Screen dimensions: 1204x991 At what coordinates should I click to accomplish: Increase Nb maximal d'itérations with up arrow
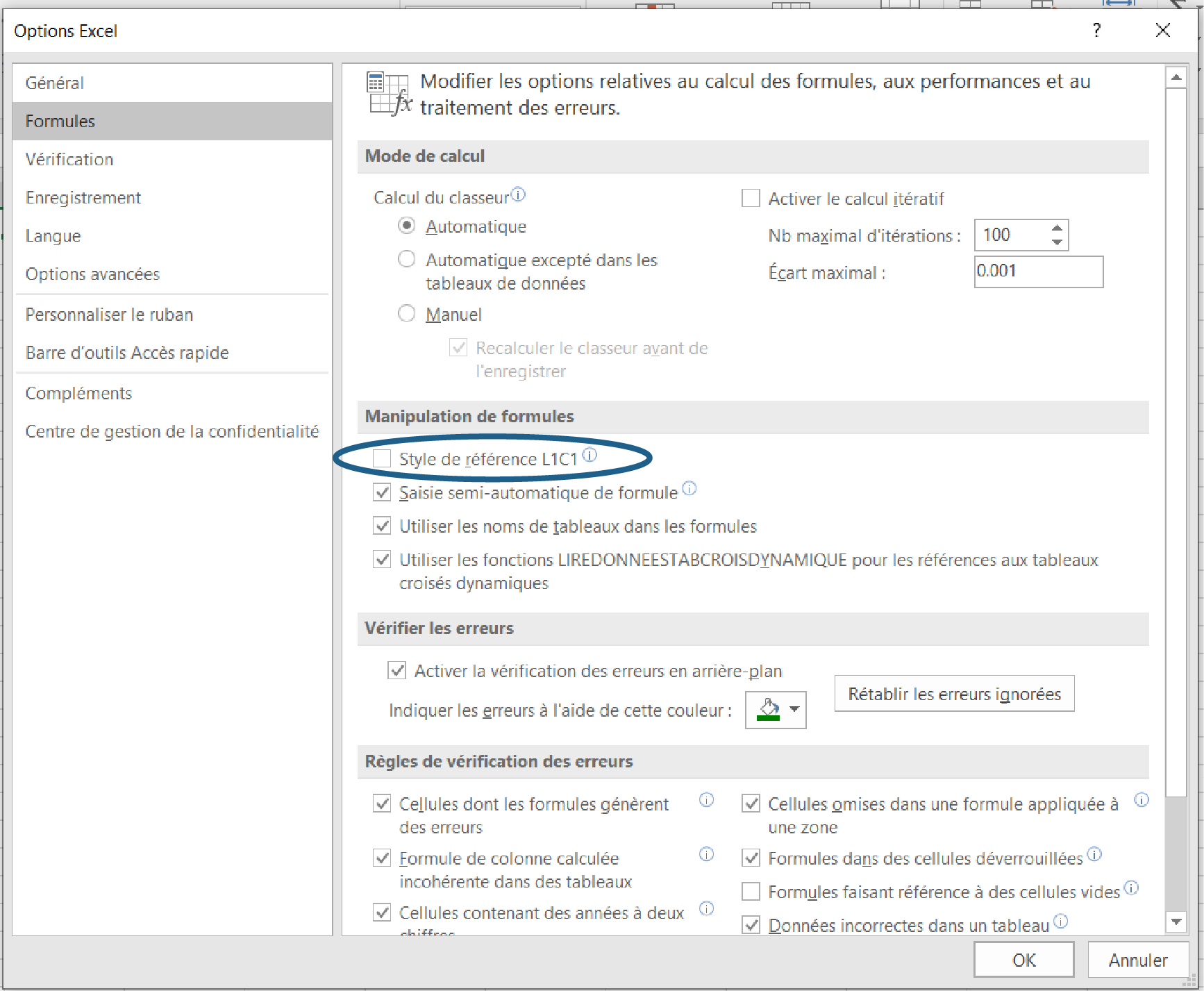1057,228
